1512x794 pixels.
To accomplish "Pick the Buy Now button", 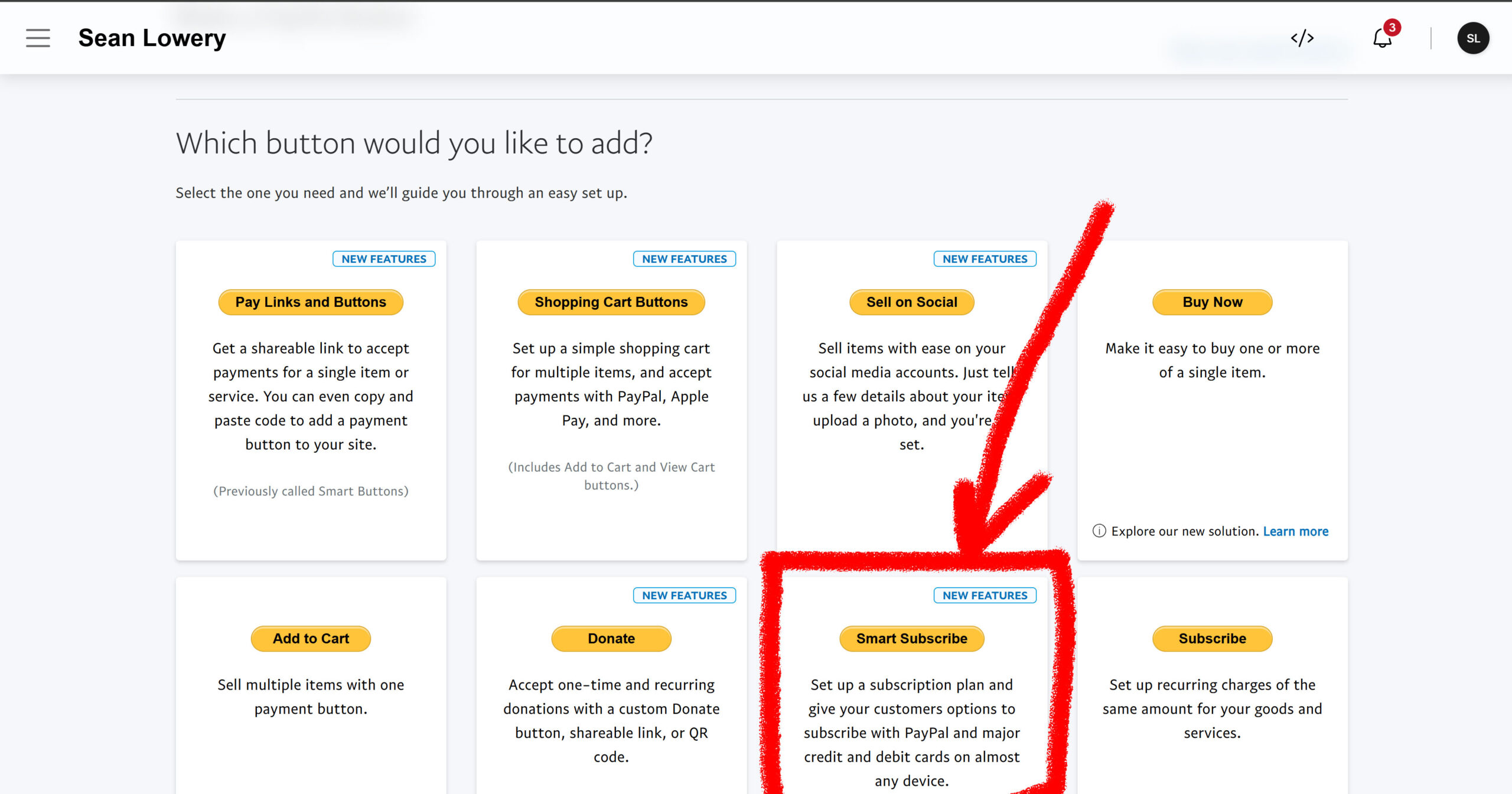I will tap(1212, 302).
